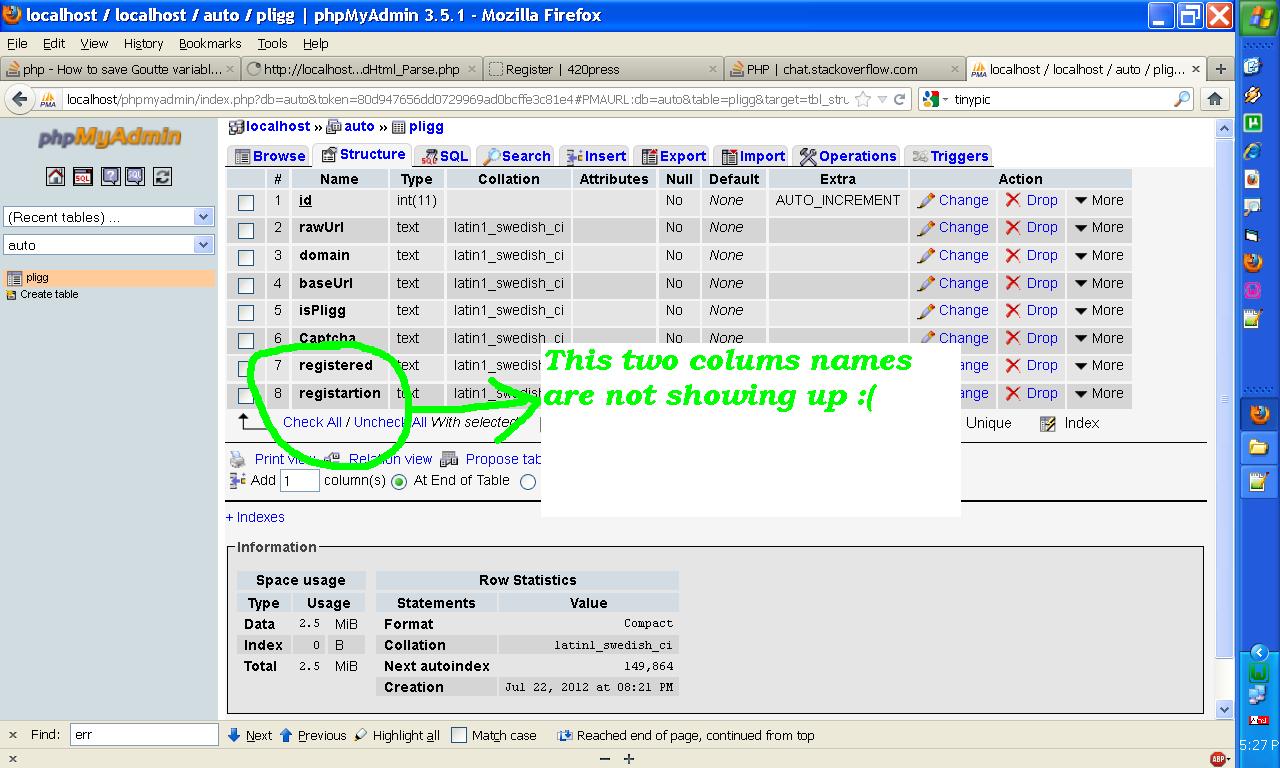Open Firefox Bookmarks menu

point(210,43)
